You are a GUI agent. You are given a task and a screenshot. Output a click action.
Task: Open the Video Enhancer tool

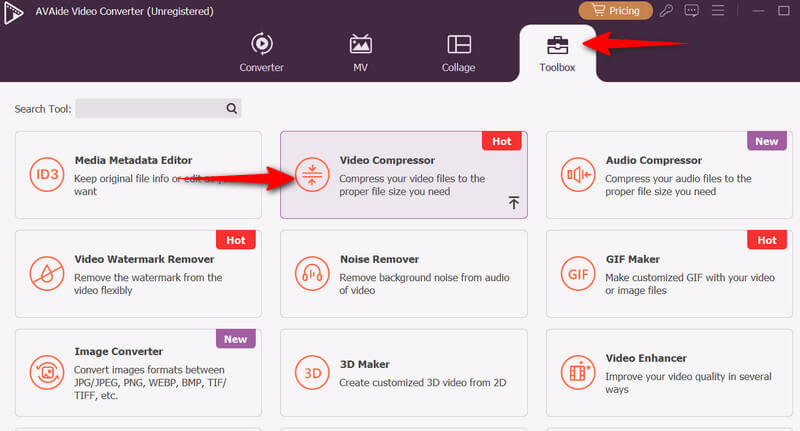tap(669, 373)
